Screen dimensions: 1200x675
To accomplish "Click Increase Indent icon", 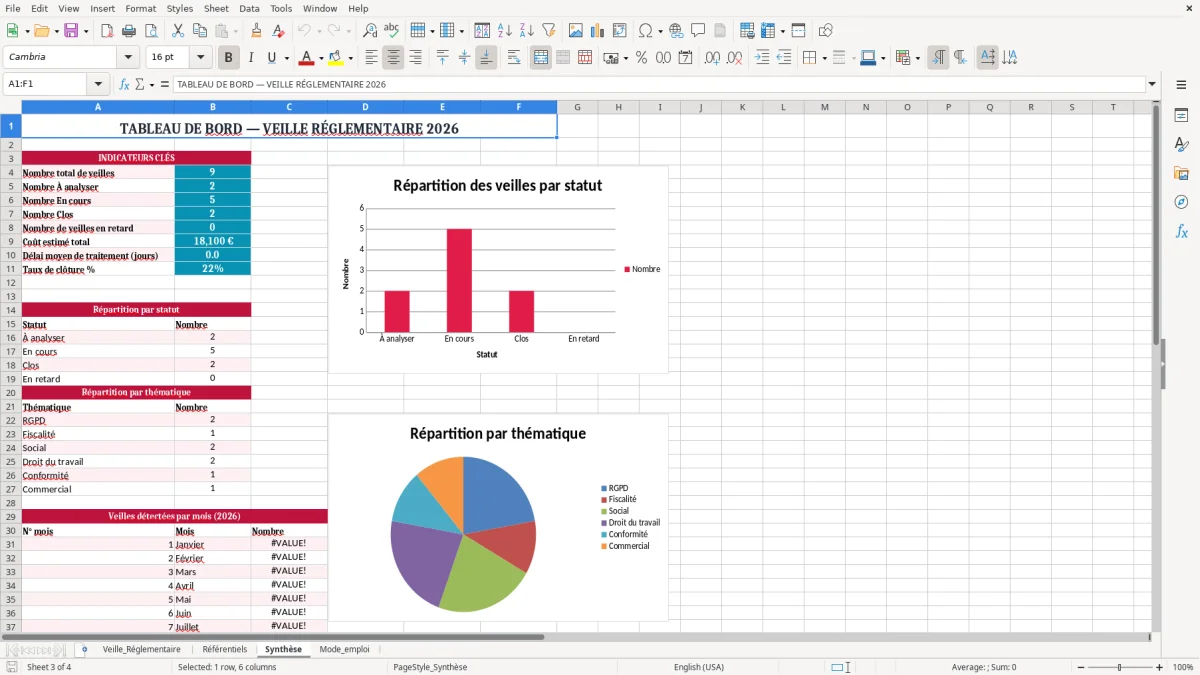I will [762, 57].
